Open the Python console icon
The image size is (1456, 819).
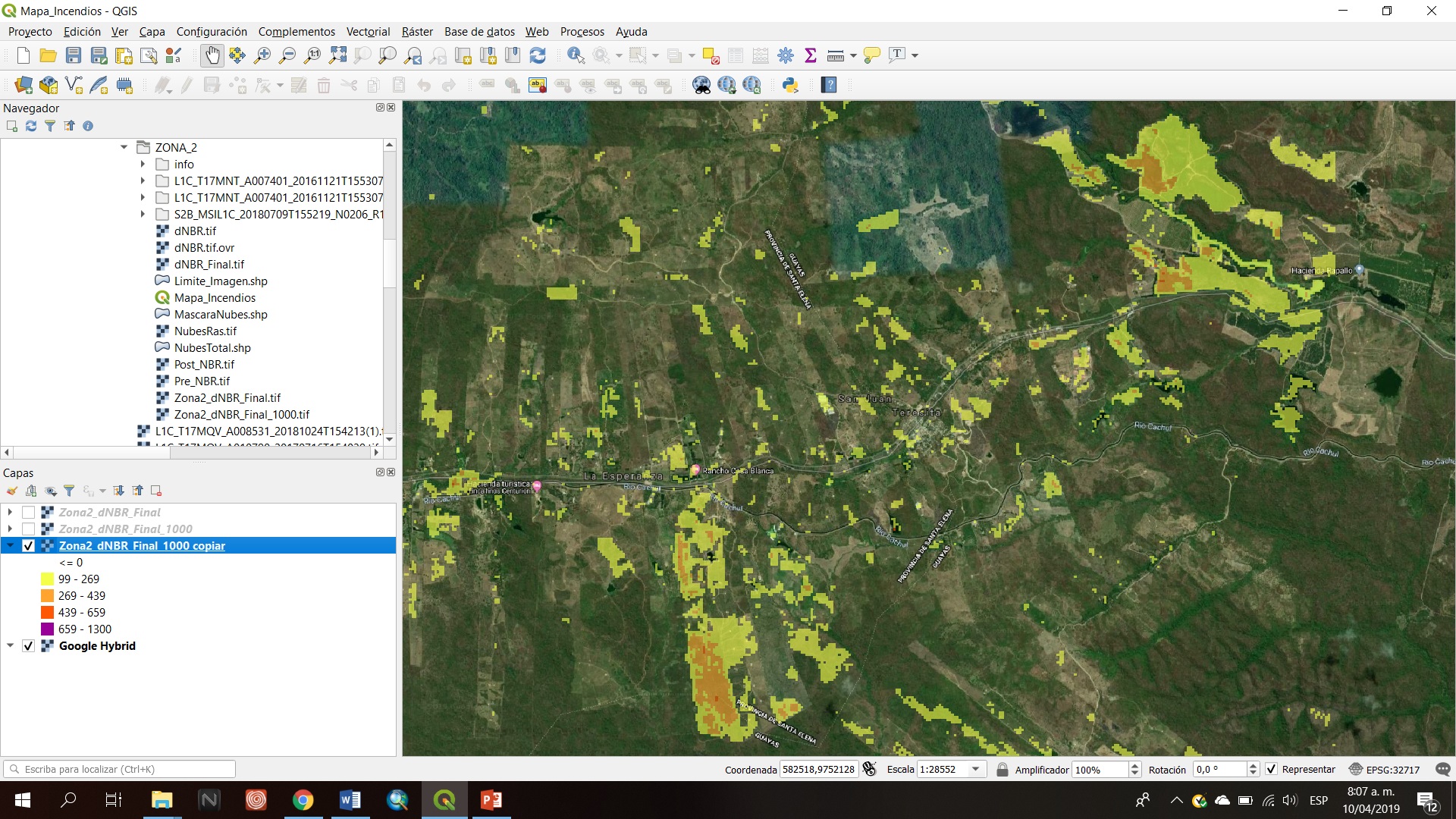click(790, 85)
